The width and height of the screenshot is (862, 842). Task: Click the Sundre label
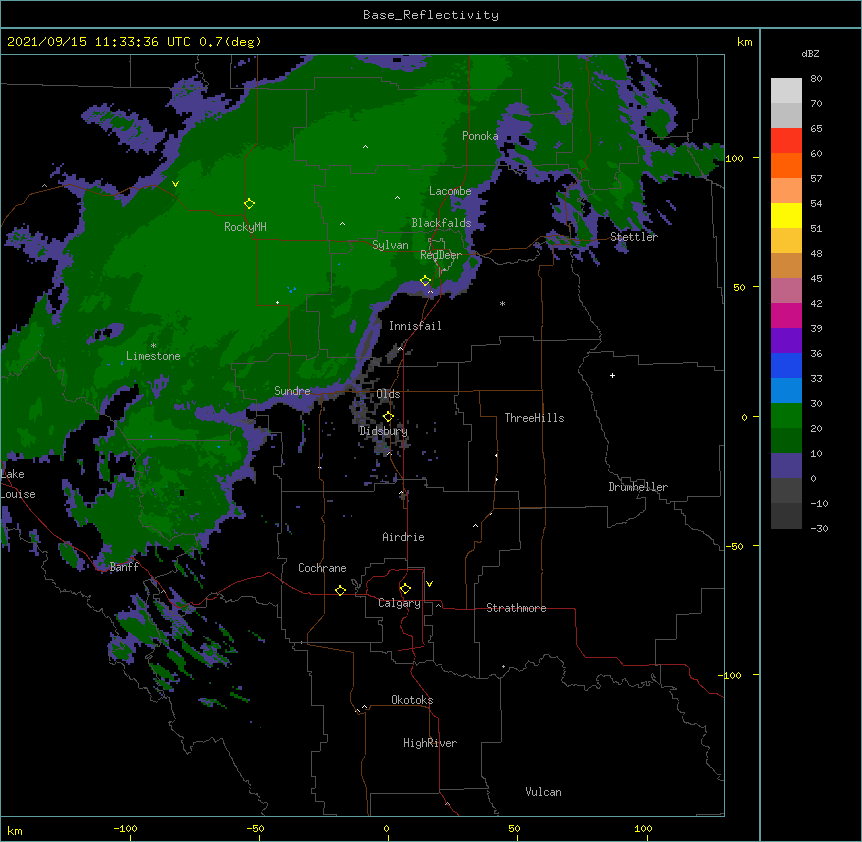tap(292, 391)
